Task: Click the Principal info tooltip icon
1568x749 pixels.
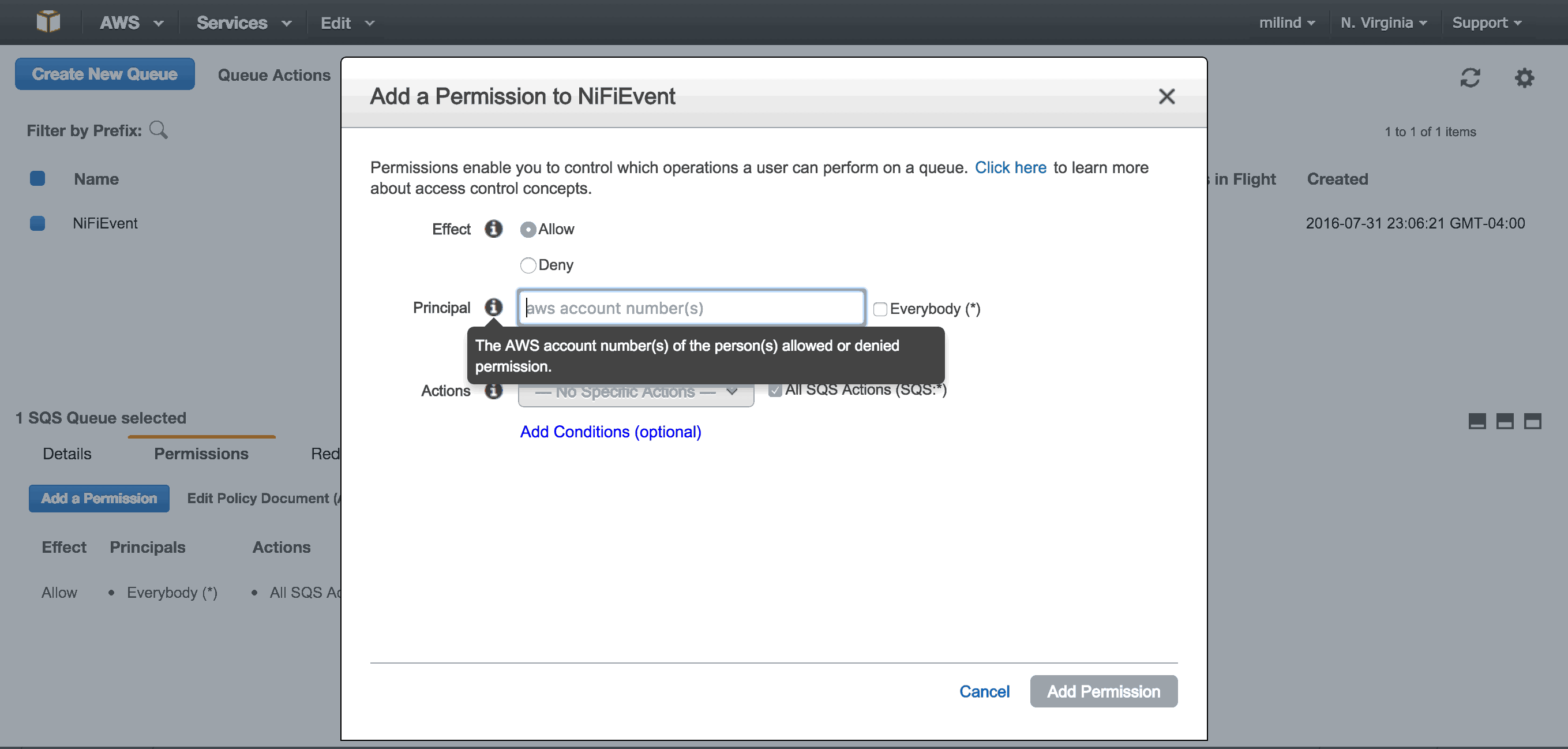Action: click(493, 307)
